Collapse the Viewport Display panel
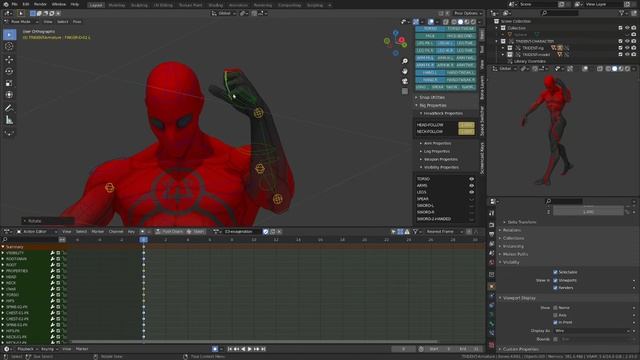This screenshot has height=360, width=640. pos(518,298)
